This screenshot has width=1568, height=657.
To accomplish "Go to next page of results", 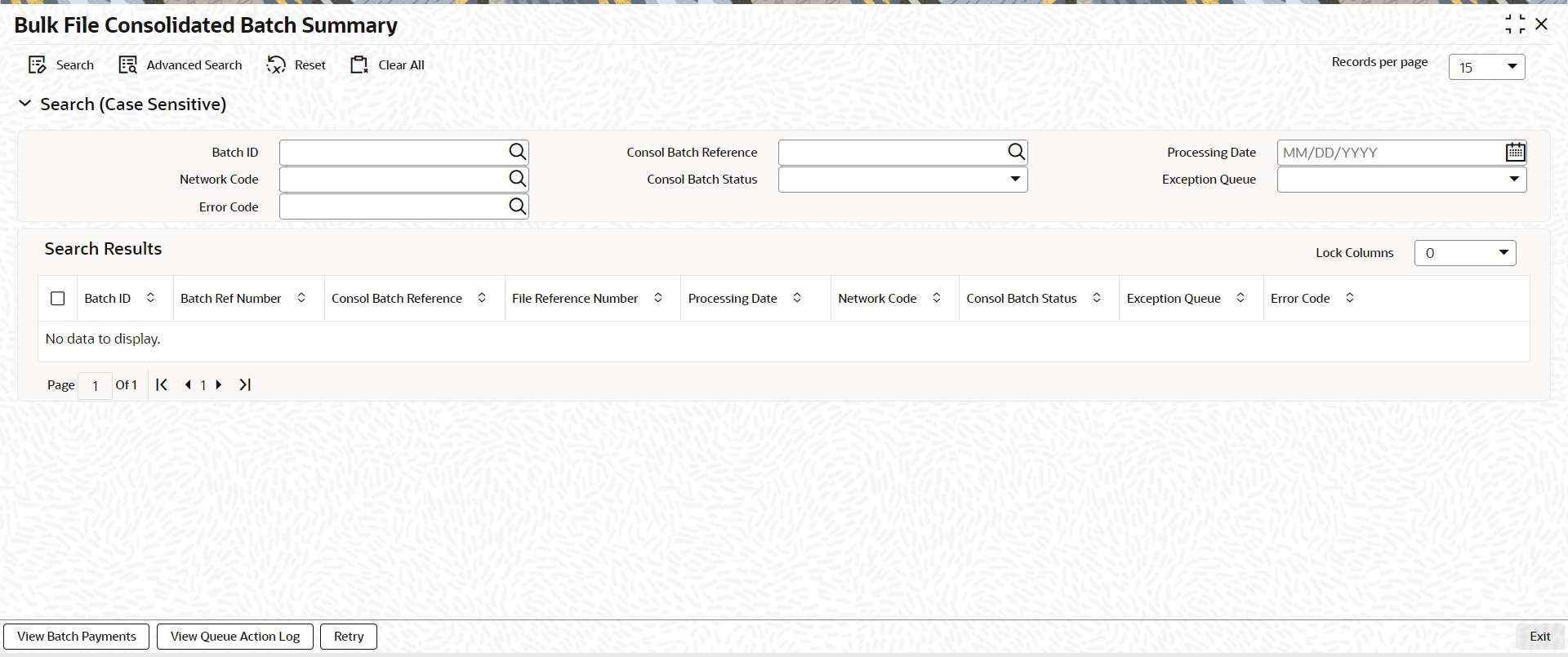I will 219,384.
